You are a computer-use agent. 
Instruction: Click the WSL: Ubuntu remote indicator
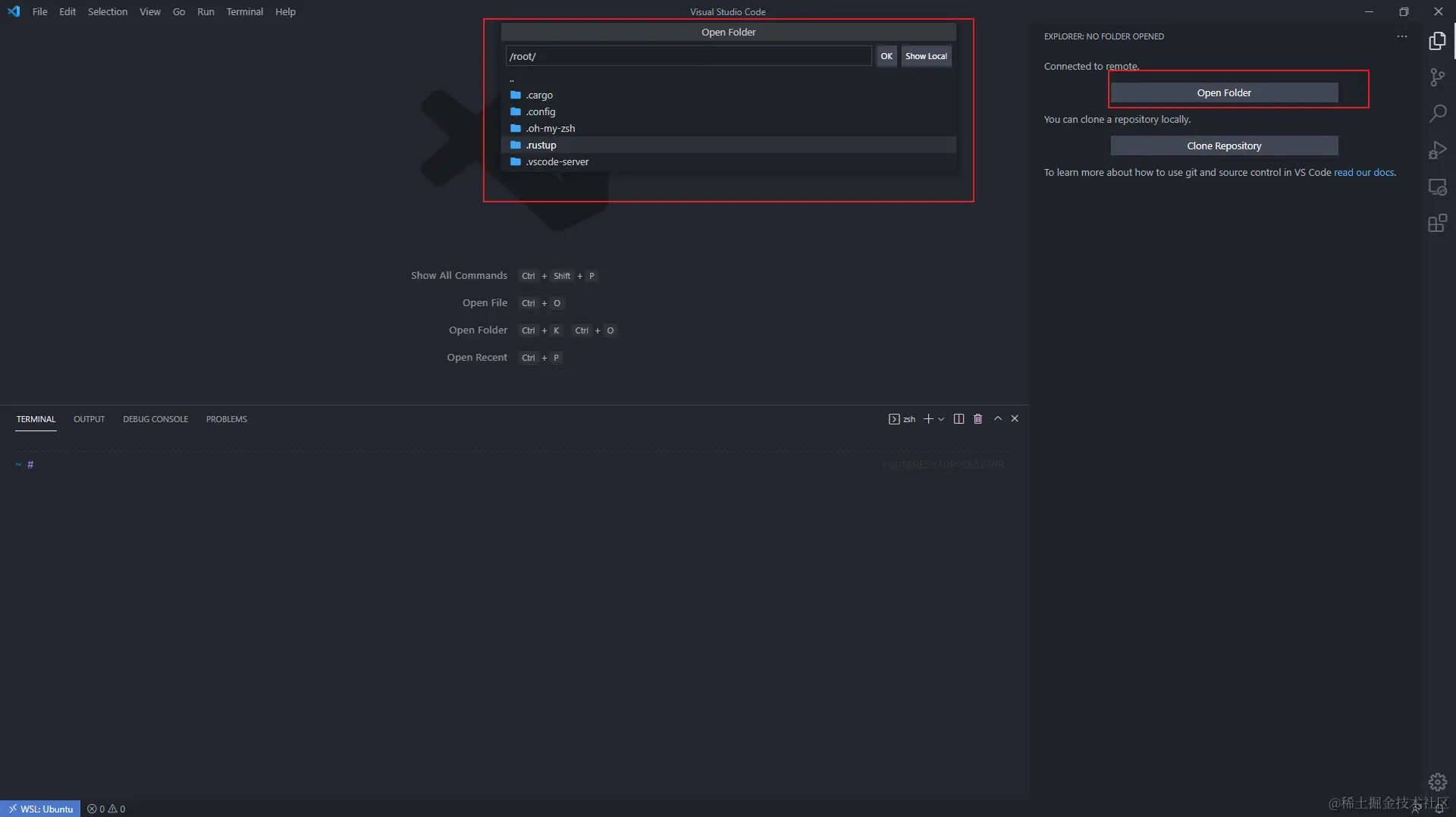(40, 809)
